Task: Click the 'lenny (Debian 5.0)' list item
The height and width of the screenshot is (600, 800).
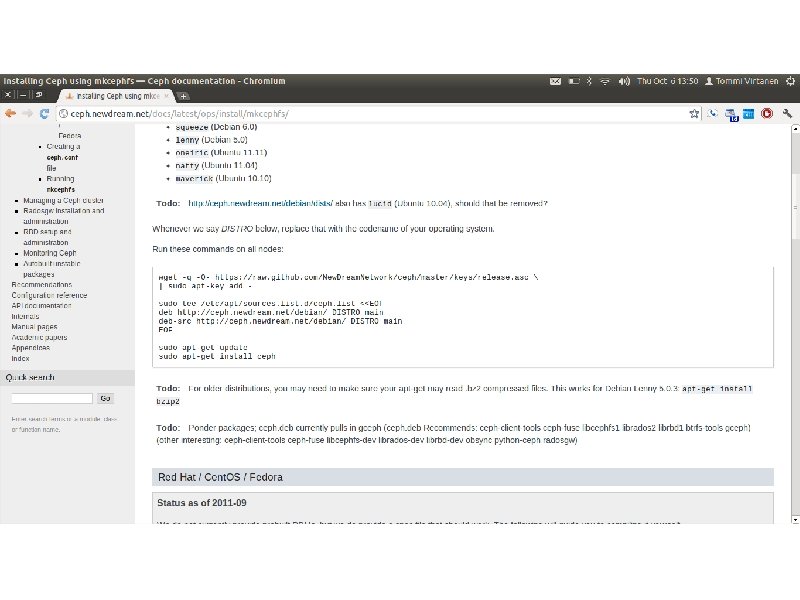Action: pyautogui.click(x=211, y=139)
